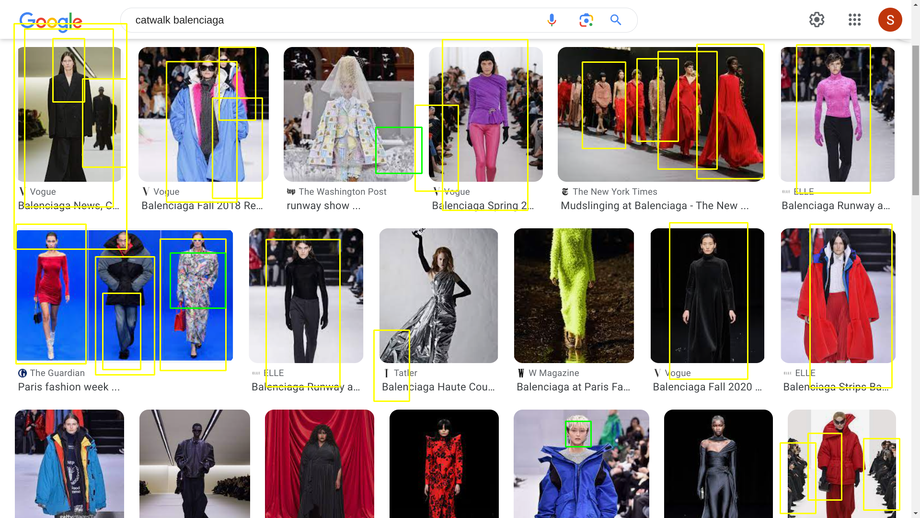Open bottom row dark leather jacket image
The height and width of the screenshot is (518, 920).
[x=195, y=463]
